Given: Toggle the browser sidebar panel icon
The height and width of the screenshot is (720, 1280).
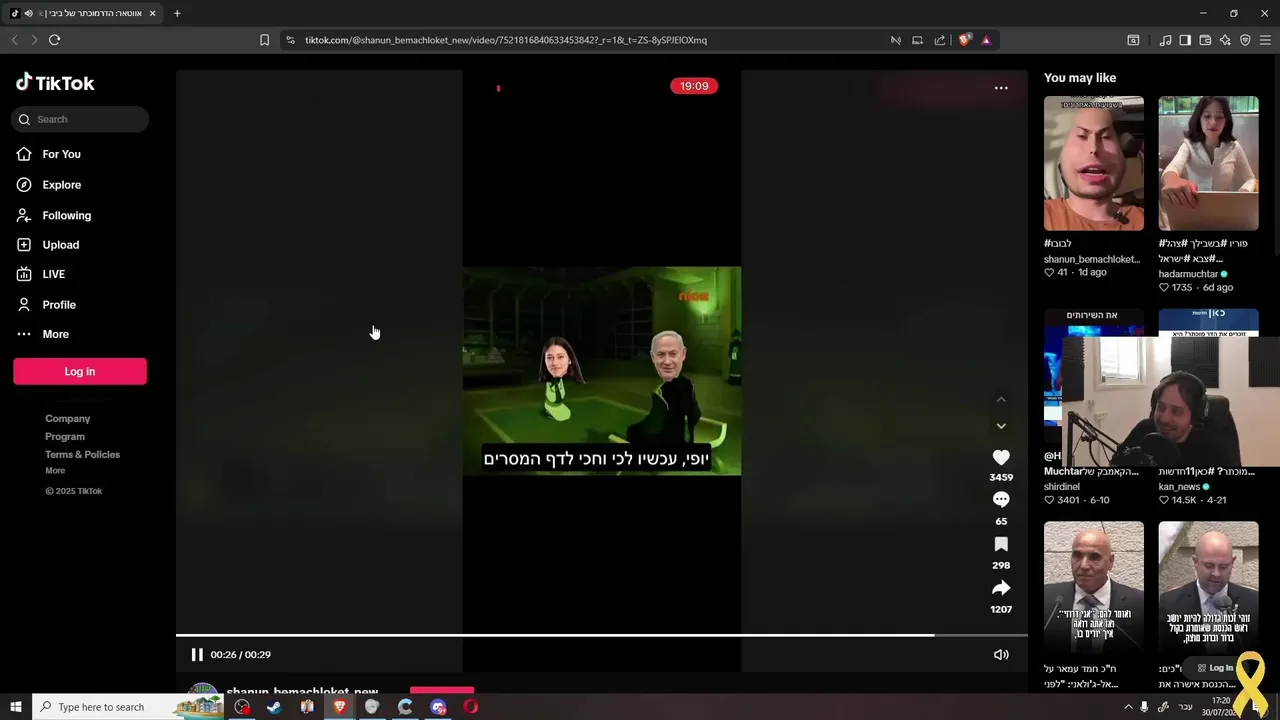Looking at the screenshot, I should click(1185, 40).
